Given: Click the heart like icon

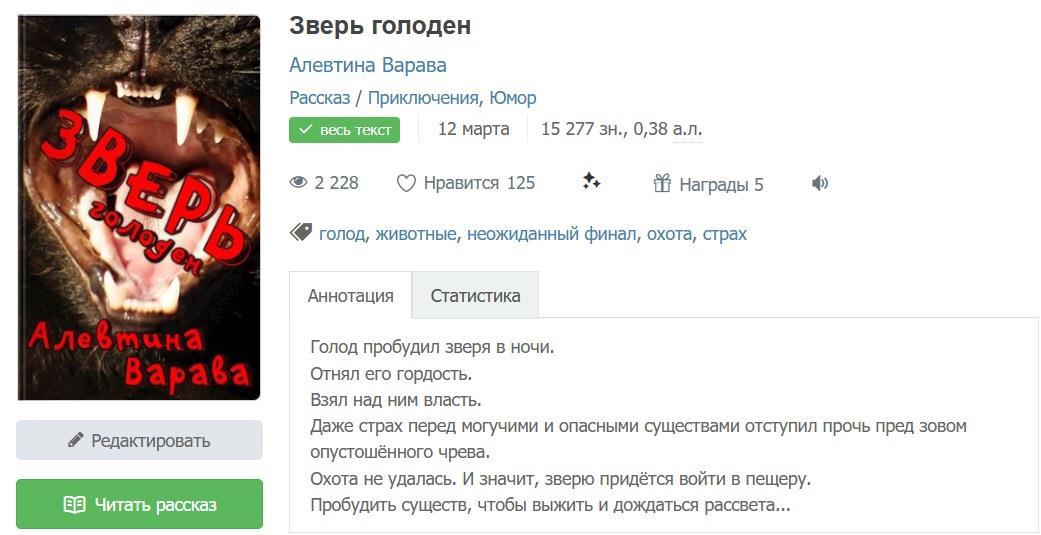Looking at the screenshot, I should tap(406, 183).
